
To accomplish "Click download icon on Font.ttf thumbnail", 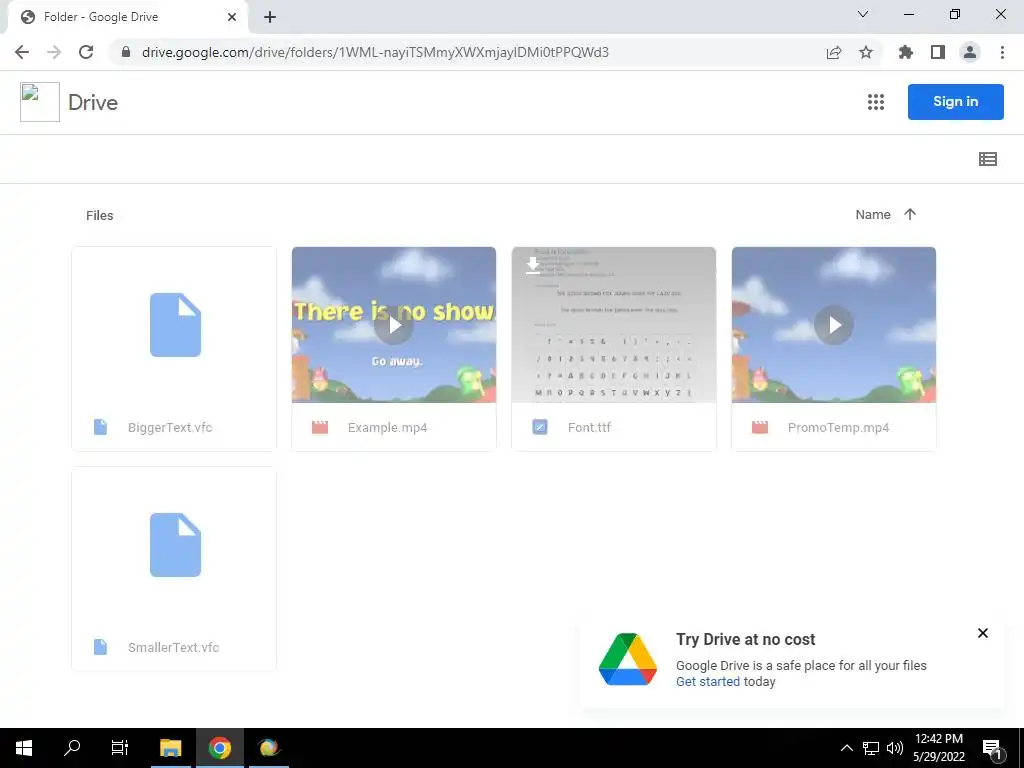I will coord(533,265).
